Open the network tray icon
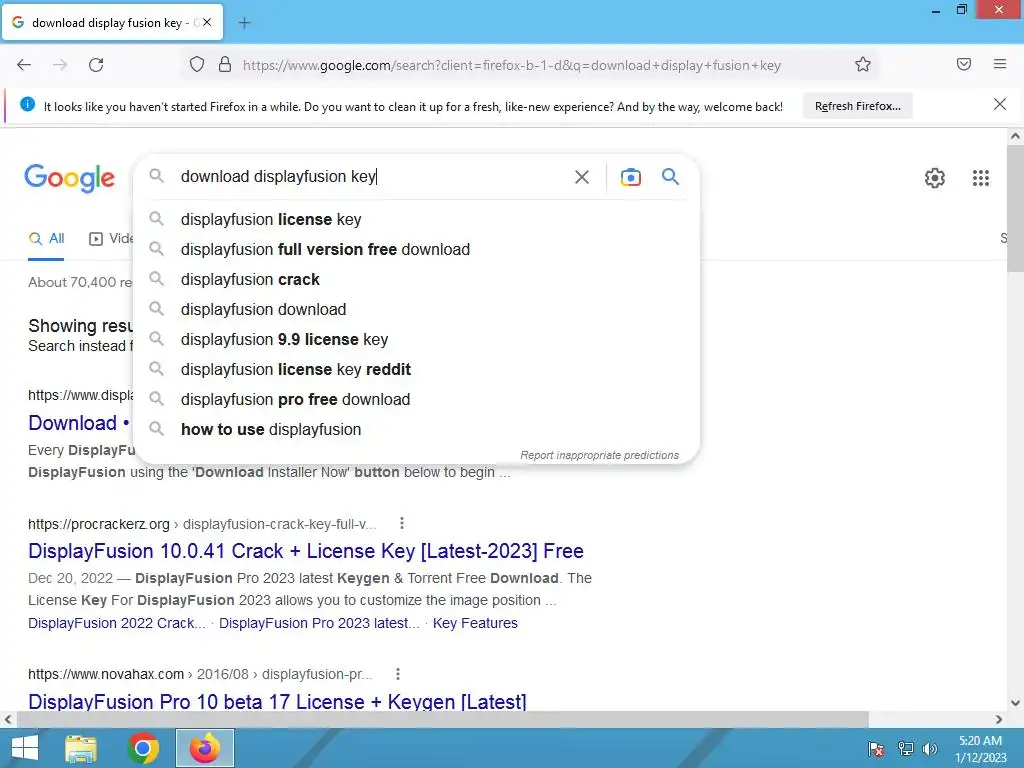The image size is (1024, 768). tap(905, 748)
